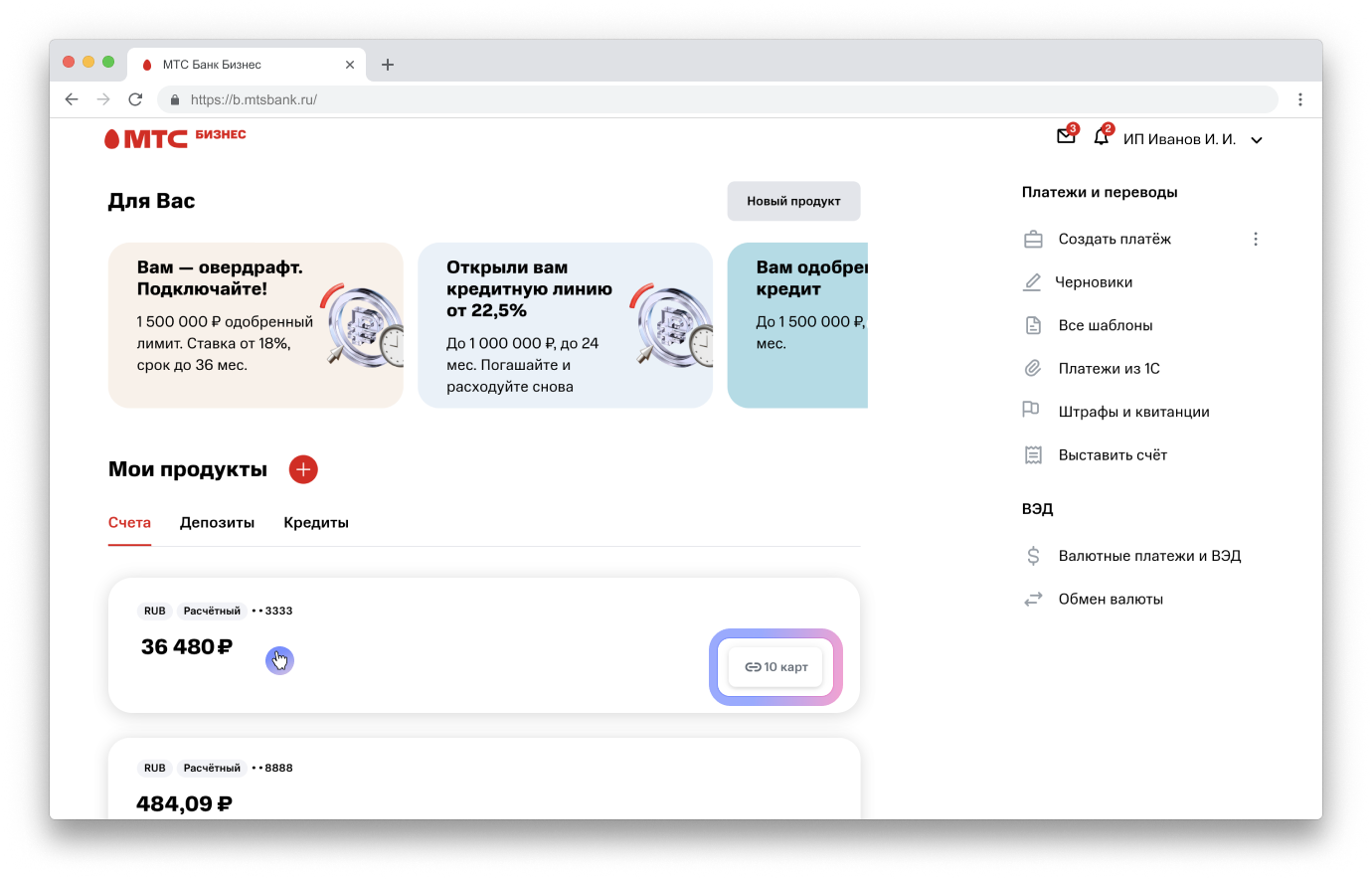Open Штрафы и квитанции link
The width and height of the screenshot is (1372, 879).
[1134, 412]
